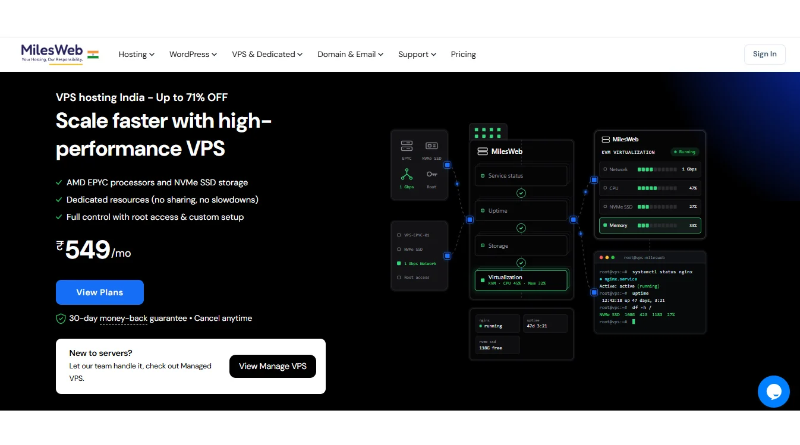Click the checkmark circle below Service status

pos(521,193)
